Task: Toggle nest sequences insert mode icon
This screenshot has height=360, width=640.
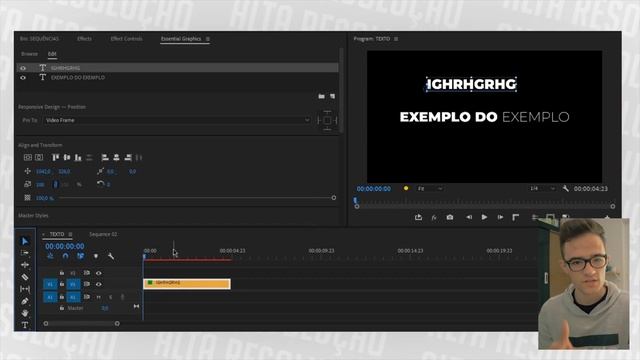Action: (50, 256)
